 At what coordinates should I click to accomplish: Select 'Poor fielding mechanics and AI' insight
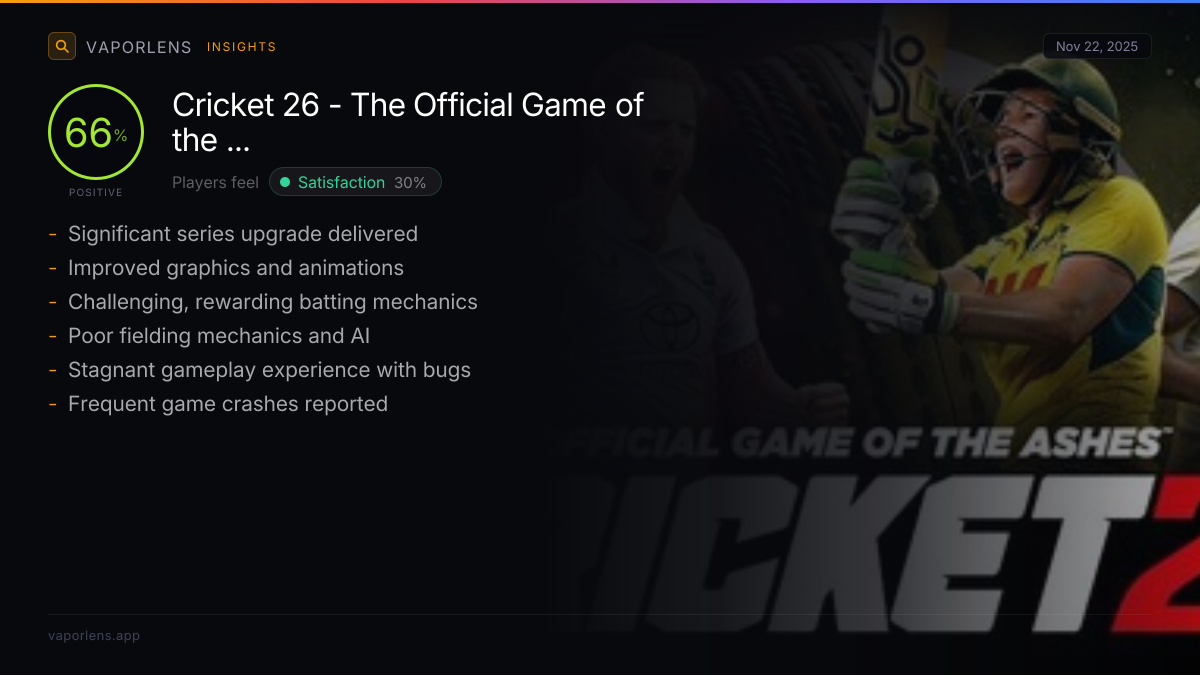pos(218,336)
